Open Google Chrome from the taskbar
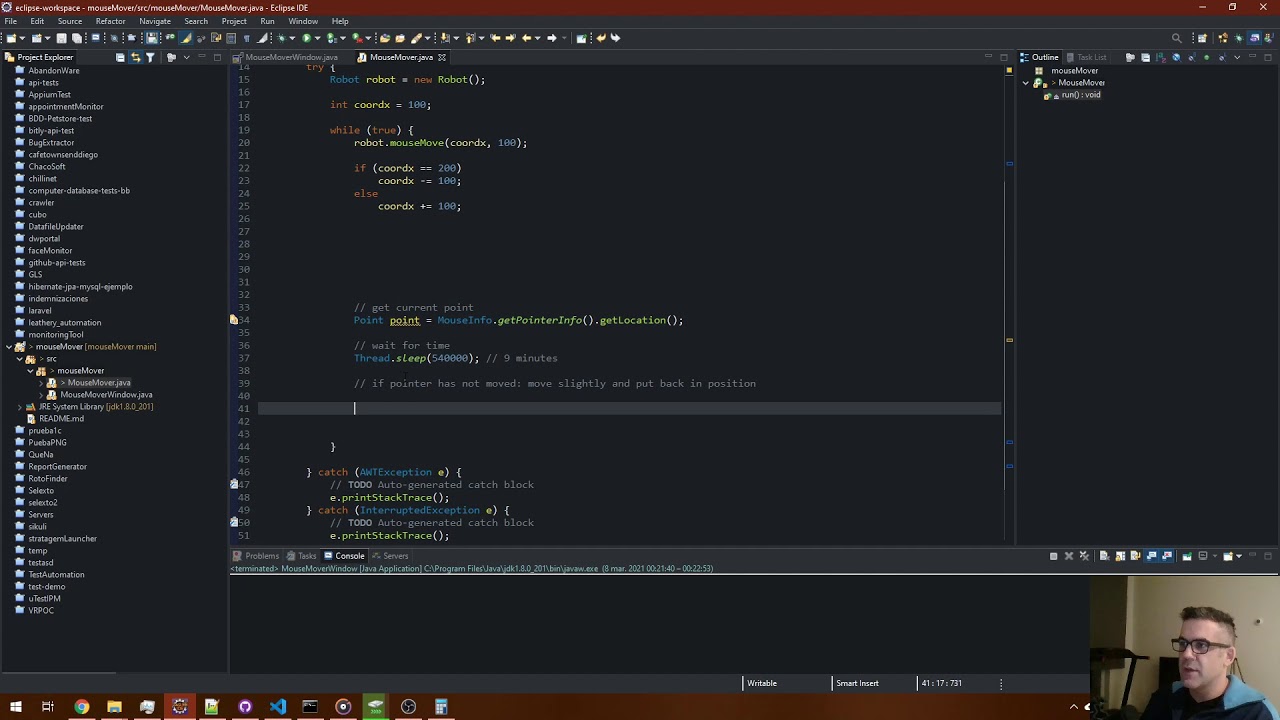 [x=82, y=707]
